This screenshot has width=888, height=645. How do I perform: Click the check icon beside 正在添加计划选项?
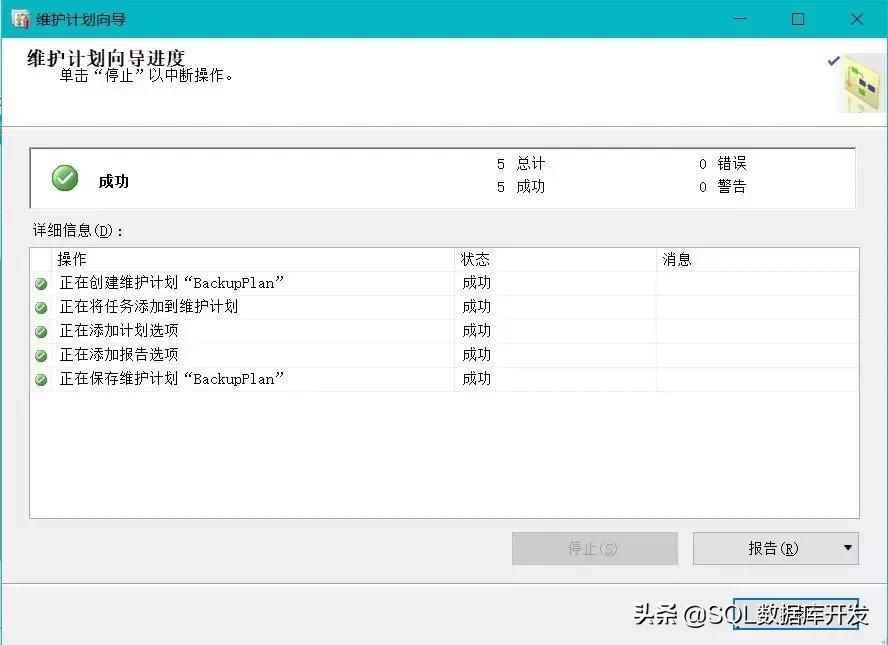coord(38,331)
